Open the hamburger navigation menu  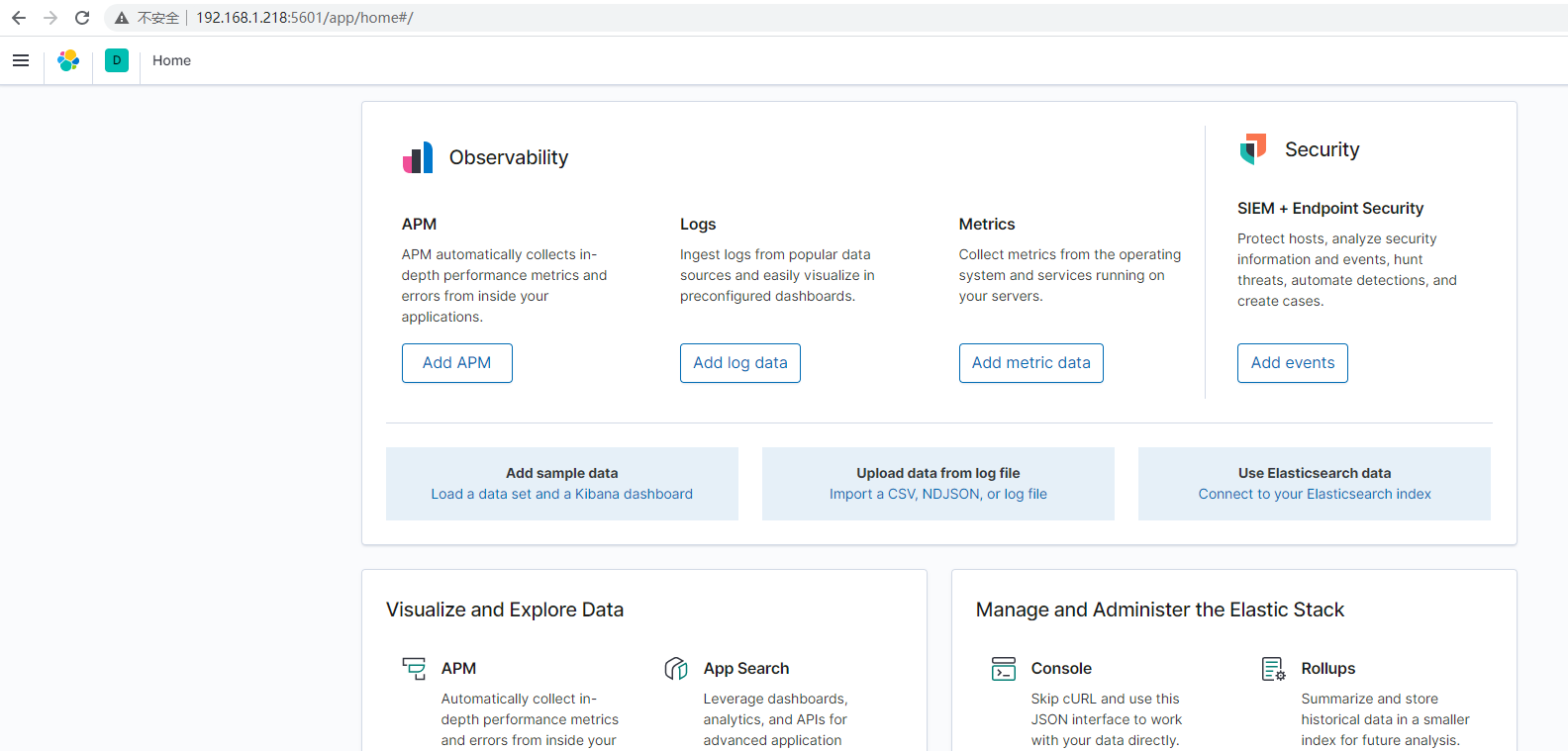21,60
